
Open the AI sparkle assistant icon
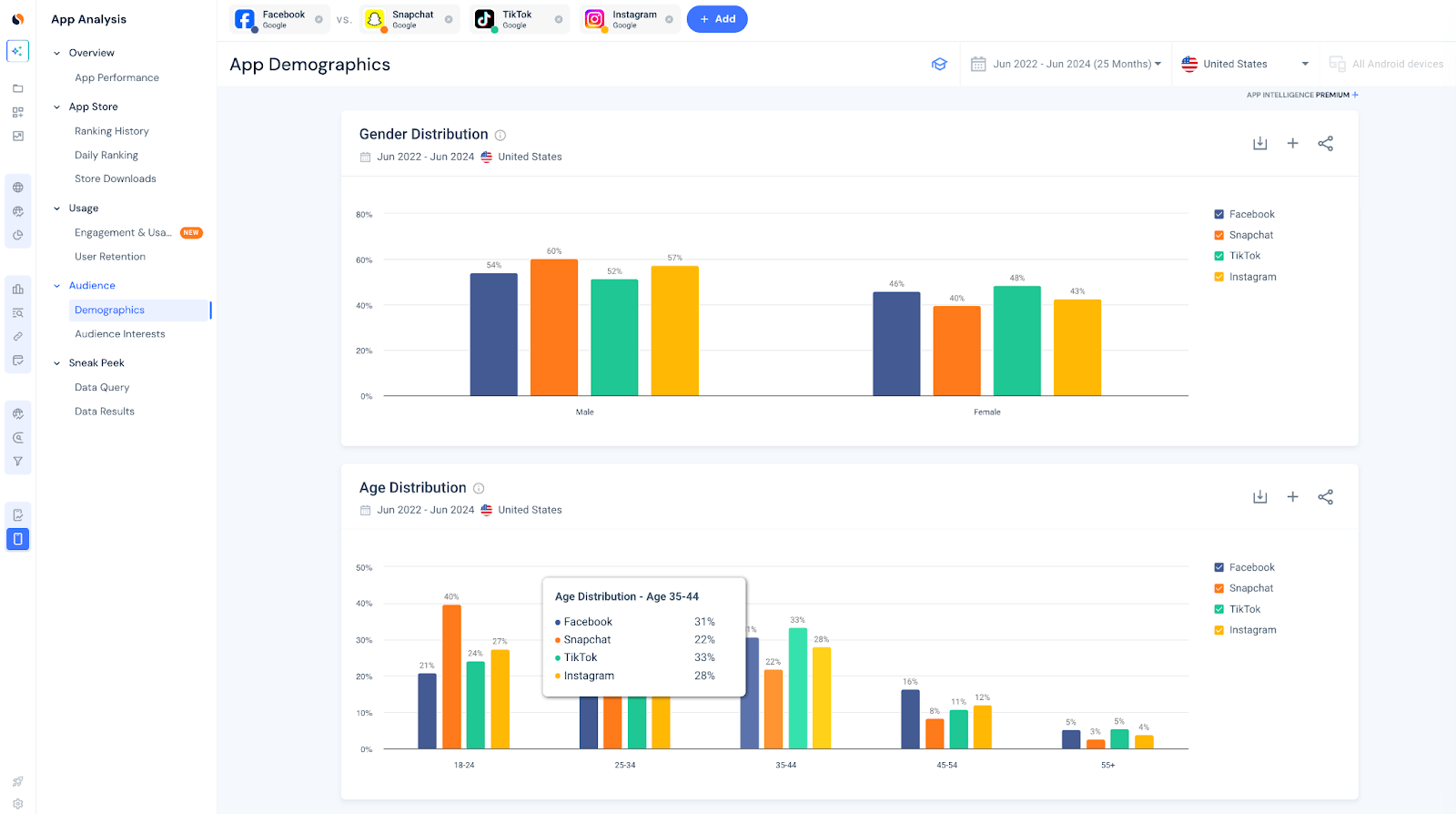(x=17, y=51)
